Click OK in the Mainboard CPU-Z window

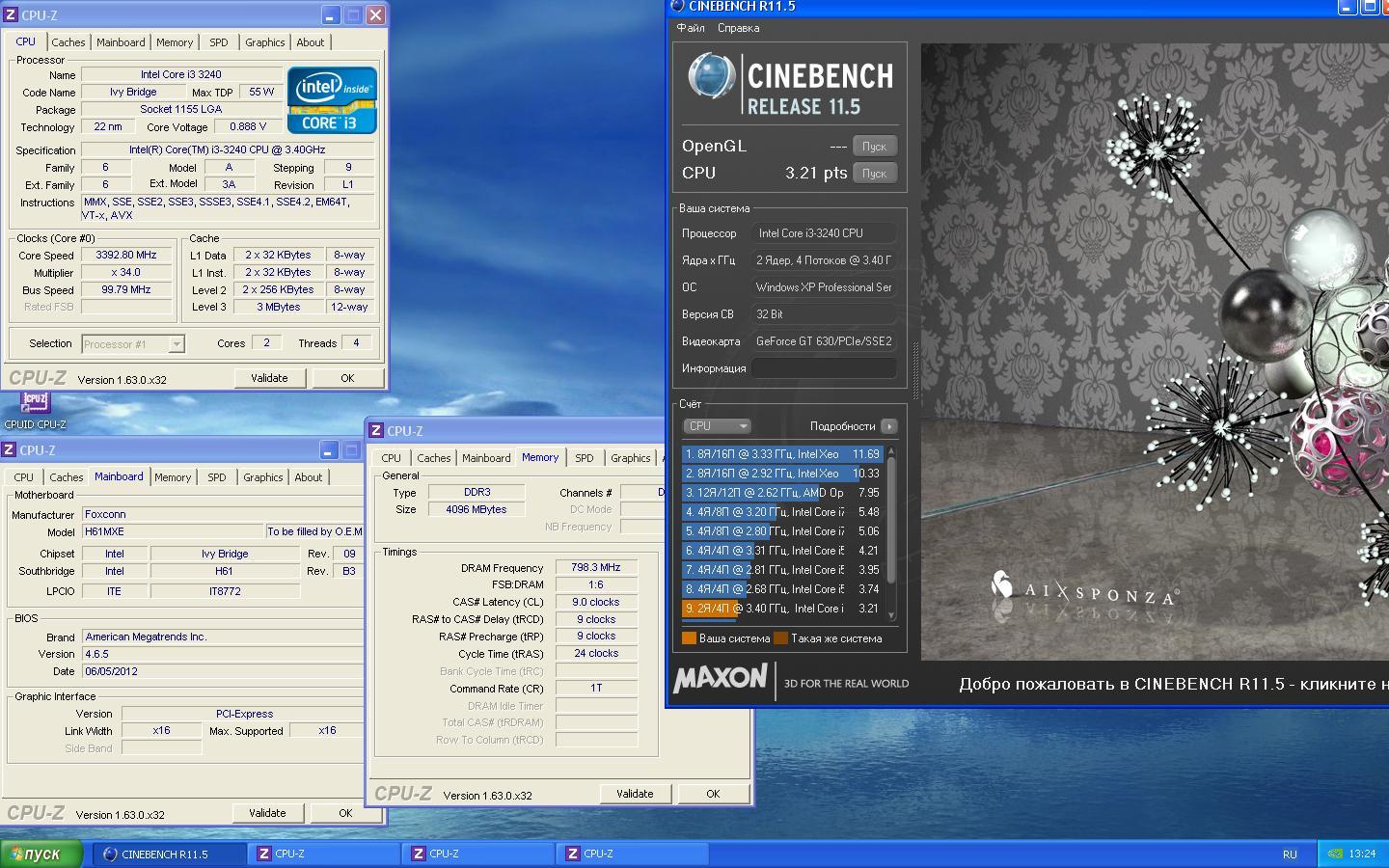pyautogui.click(x=345, y=813)
